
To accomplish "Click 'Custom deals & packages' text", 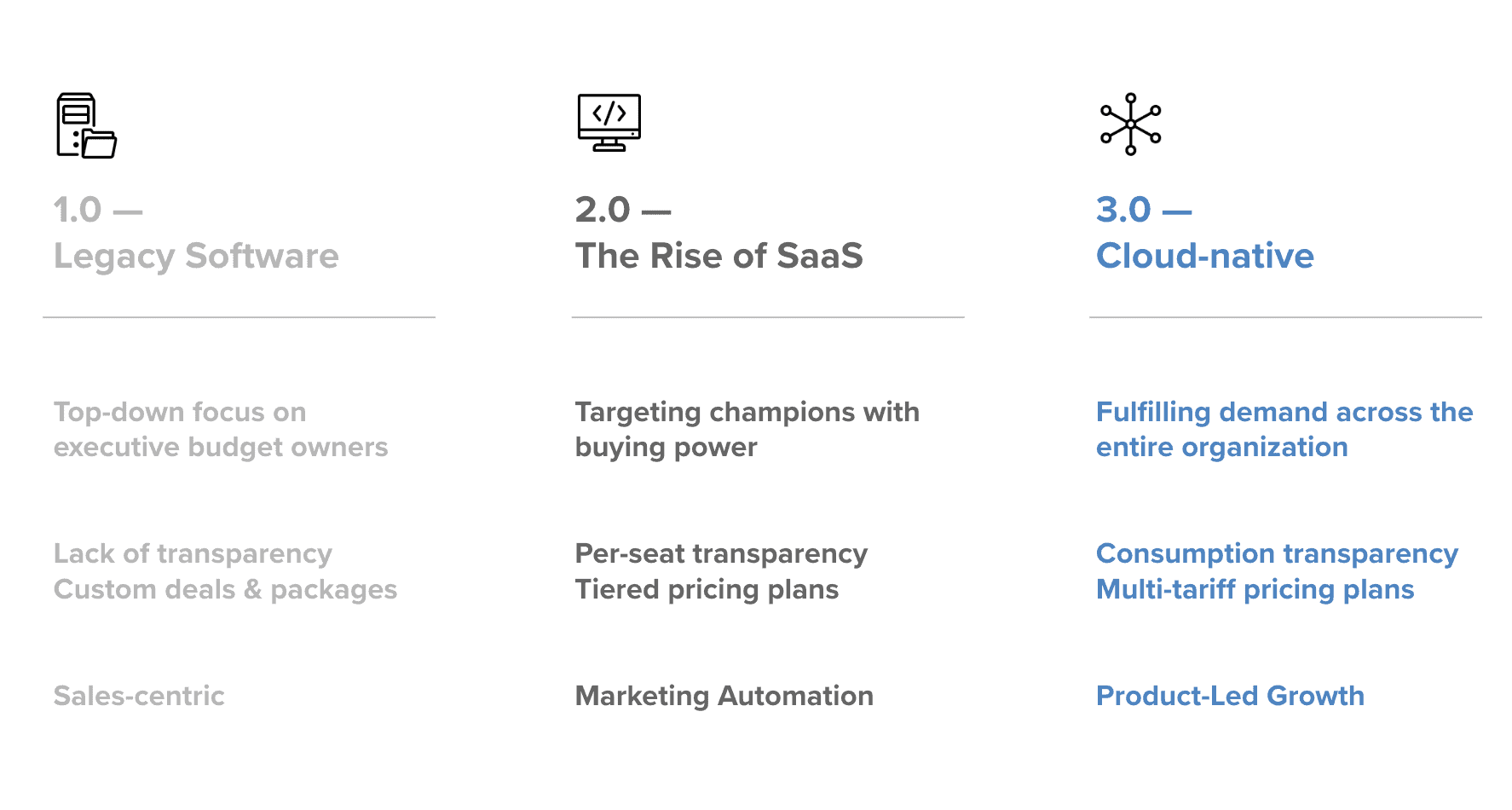I will (x=225, y=590).
